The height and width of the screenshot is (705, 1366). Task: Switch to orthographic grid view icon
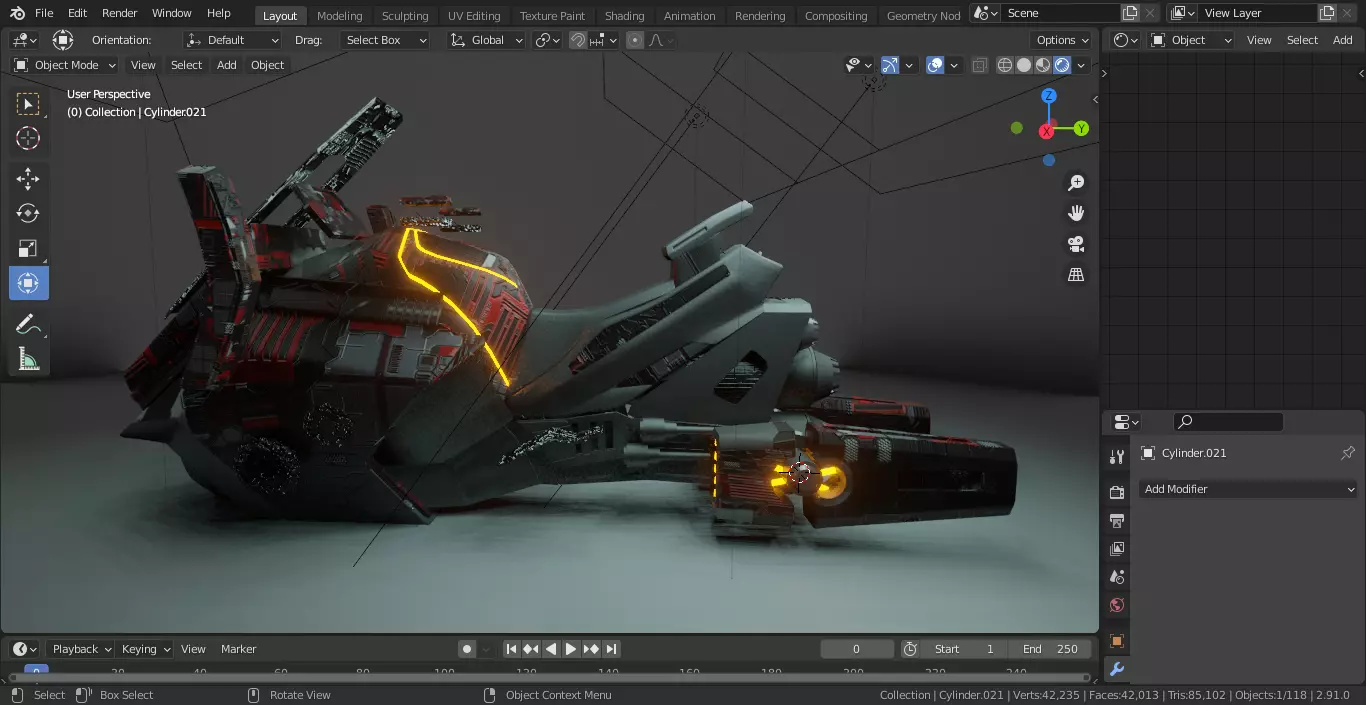(x=1076, y=275)
